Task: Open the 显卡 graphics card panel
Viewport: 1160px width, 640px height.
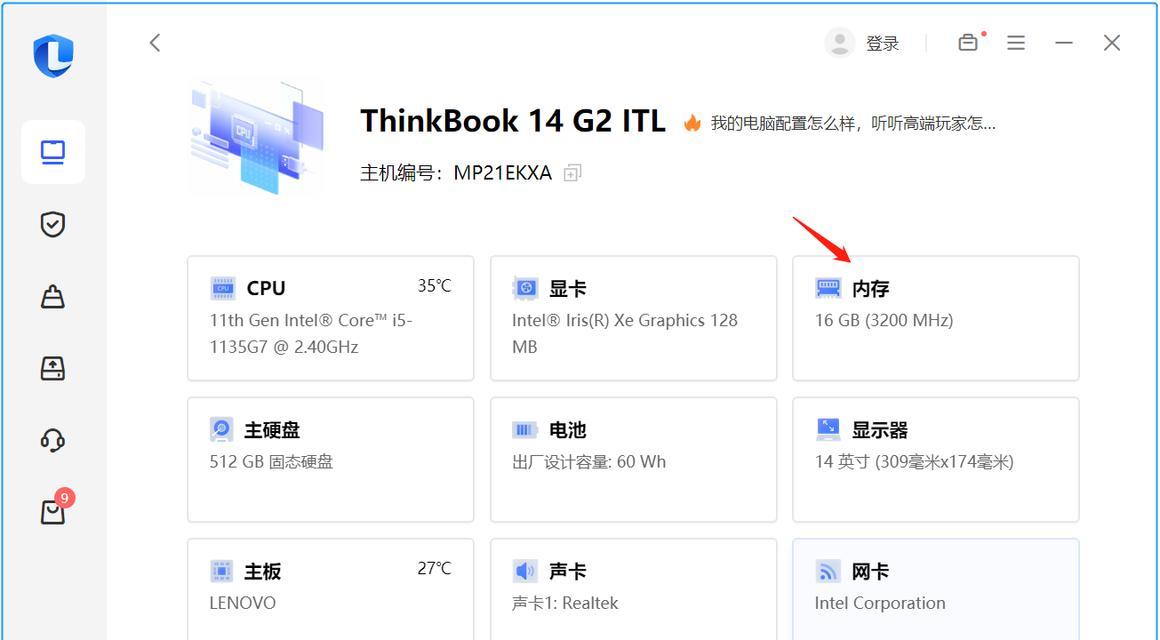Action: [x=633, y=318]
